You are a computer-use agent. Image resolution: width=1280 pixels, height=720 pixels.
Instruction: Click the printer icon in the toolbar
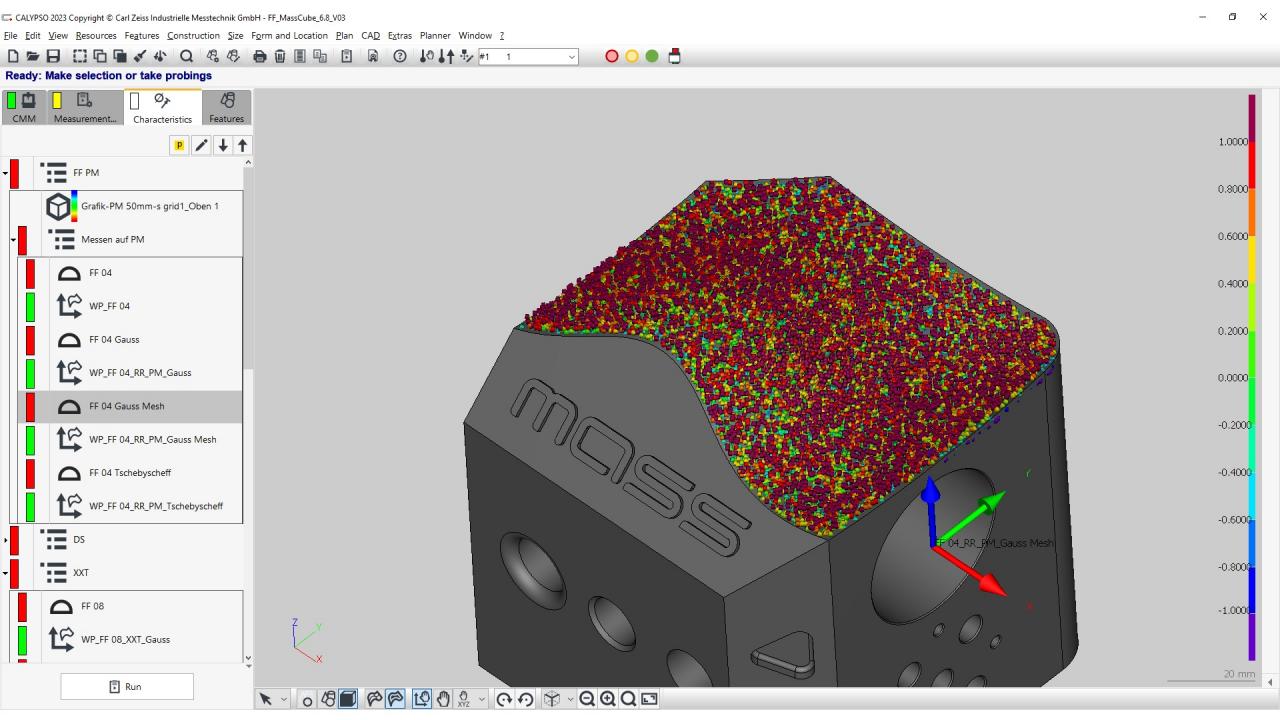pos(259,56)
